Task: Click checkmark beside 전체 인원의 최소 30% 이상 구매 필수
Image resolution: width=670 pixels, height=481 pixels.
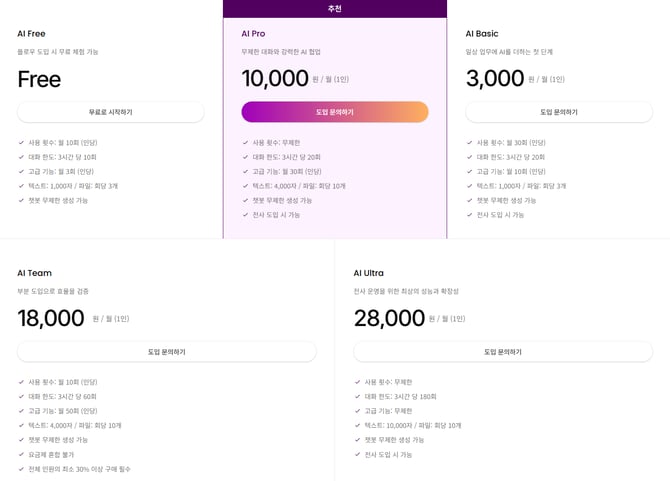Action: [21, 469]
